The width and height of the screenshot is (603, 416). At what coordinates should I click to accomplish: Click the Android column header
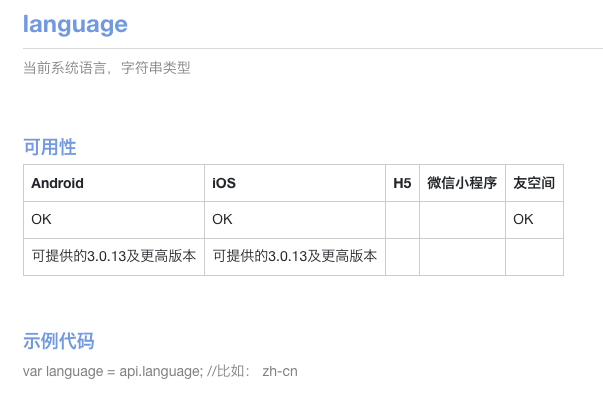tap(58, 183)
